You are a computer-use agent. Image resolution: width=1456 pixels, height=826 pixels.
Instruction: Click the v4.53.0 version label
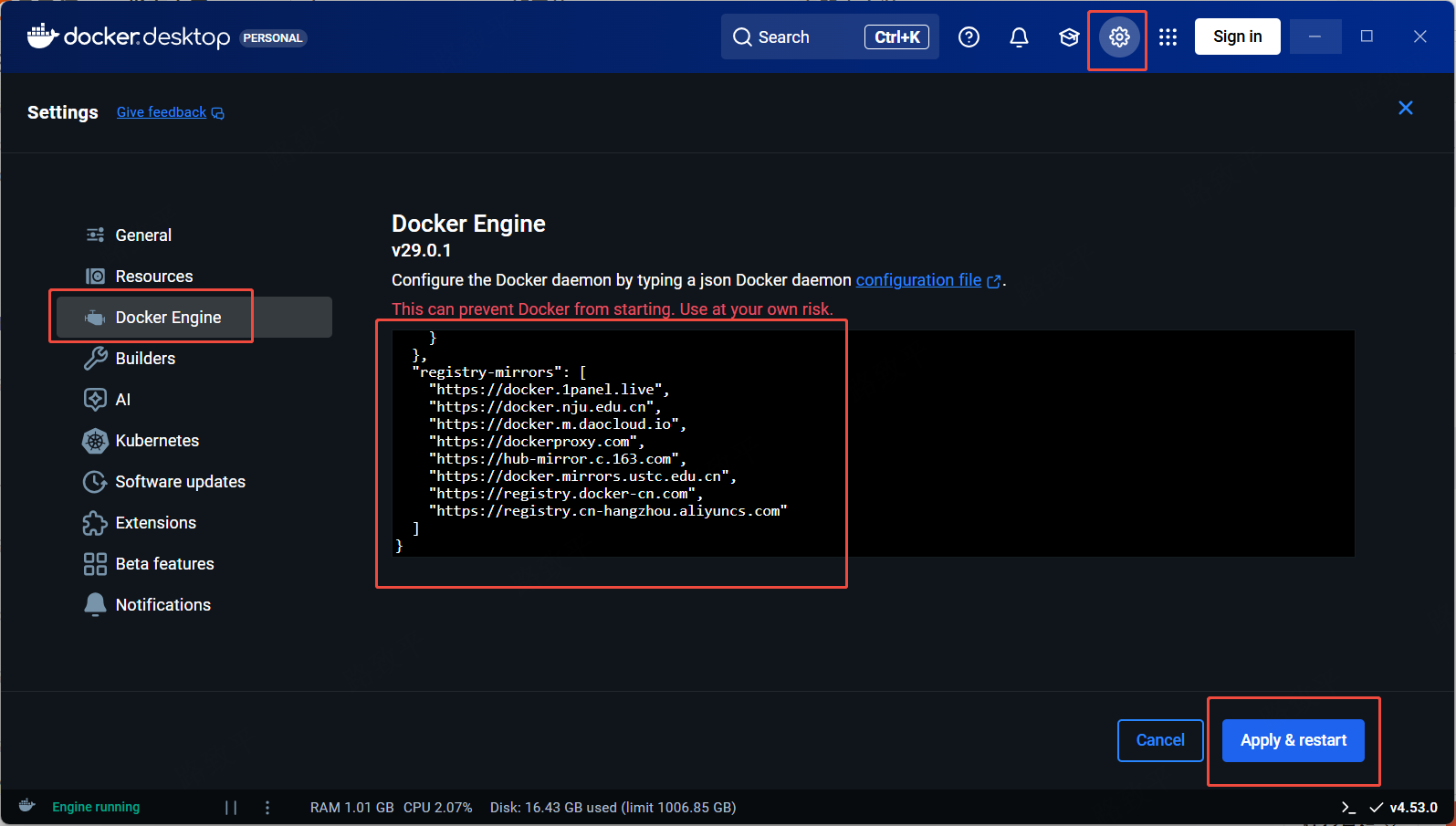(x=1413, y=807)
